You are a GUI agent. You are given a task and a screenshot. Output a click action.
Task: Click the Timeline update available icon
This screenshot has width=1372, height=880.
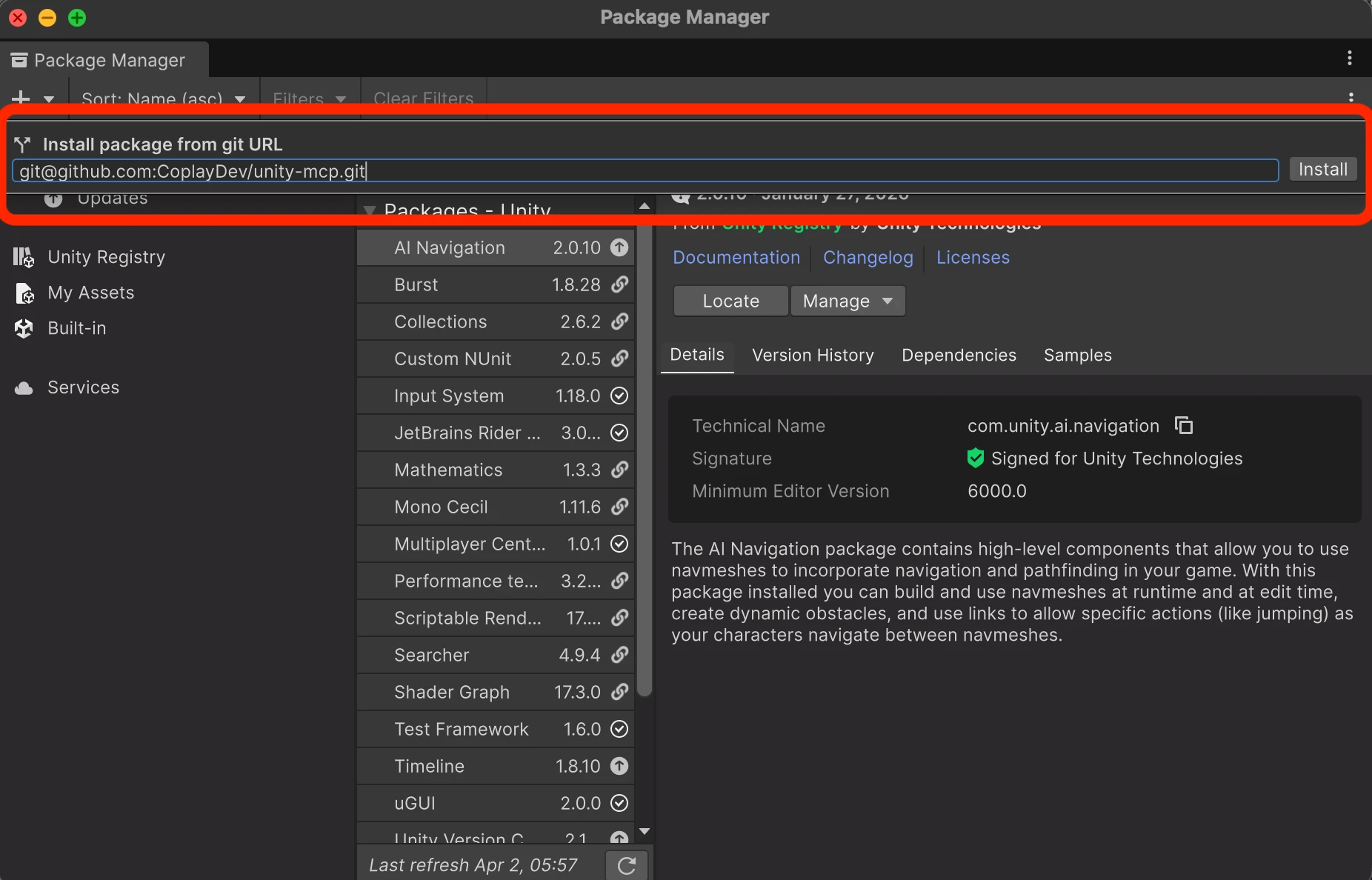(619, 766)
